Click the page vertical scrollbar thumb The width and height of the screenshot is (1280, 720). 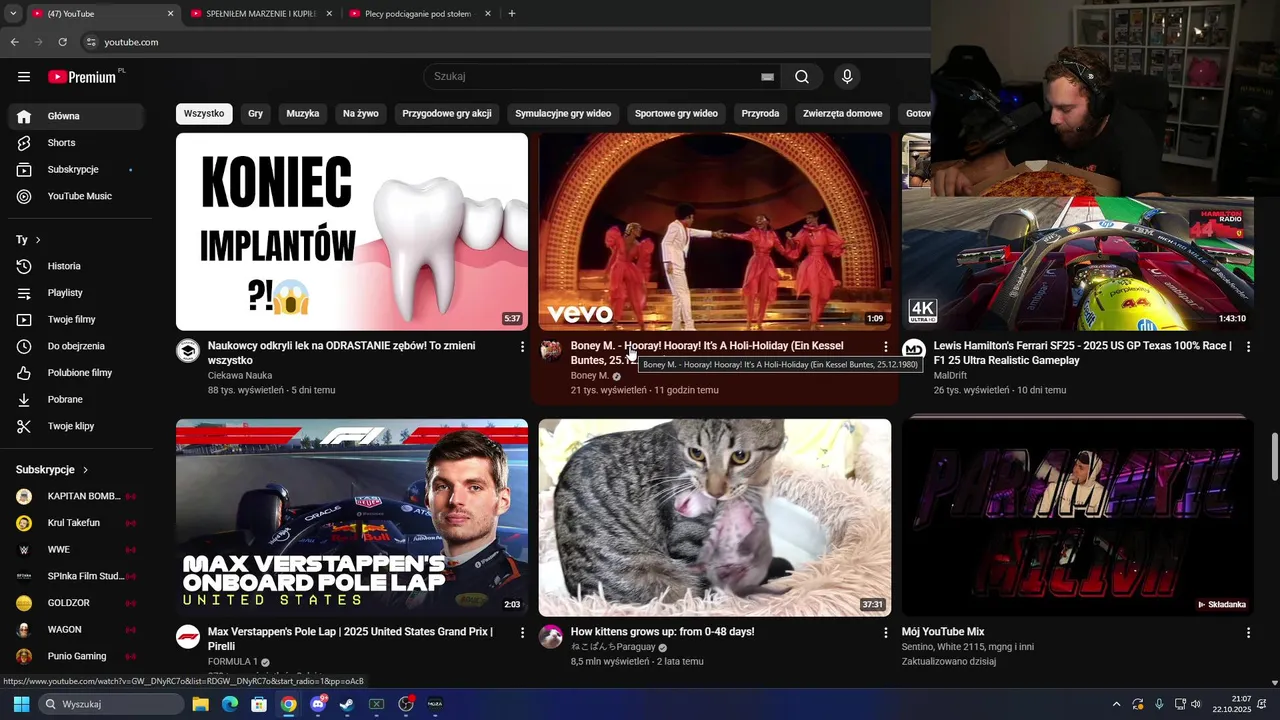click(x=1274, y=456)
